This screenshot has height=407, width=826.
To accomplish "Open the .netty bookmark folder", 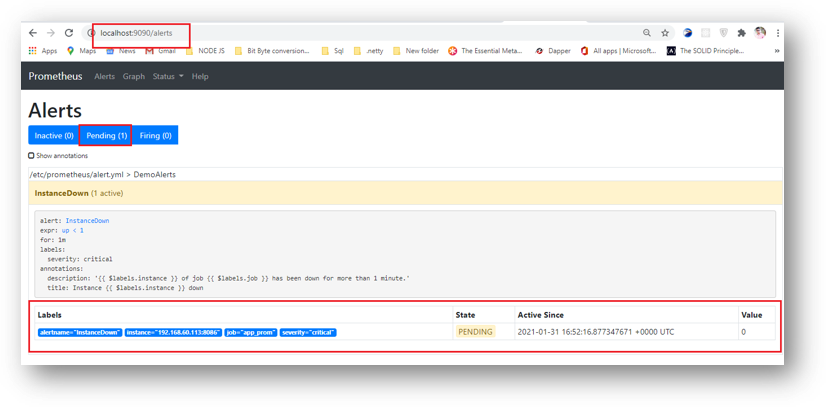I will tap(369, 51).
